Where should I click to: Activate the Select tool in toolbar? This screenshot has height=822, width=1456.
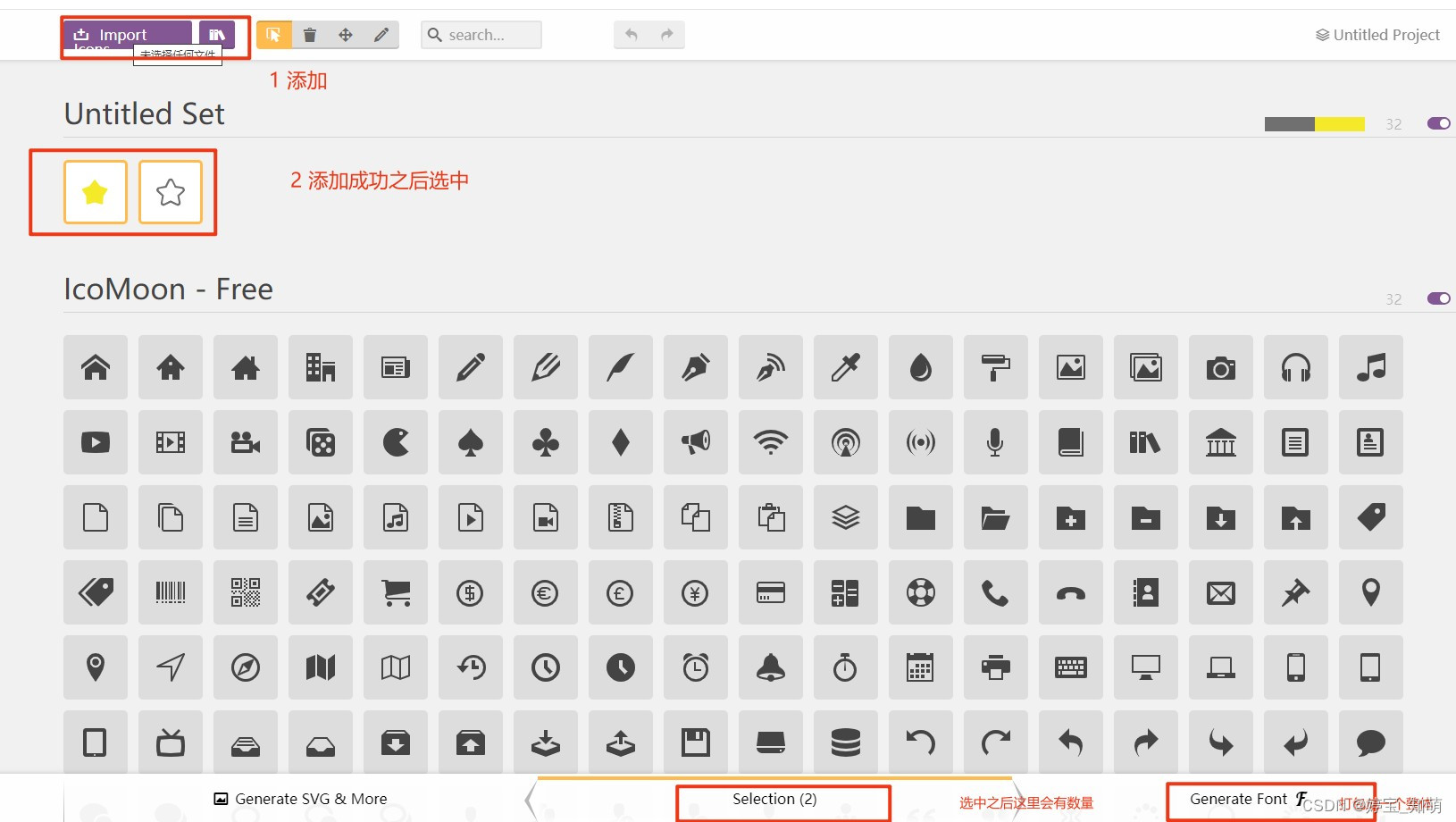click(x=274, y=35)
